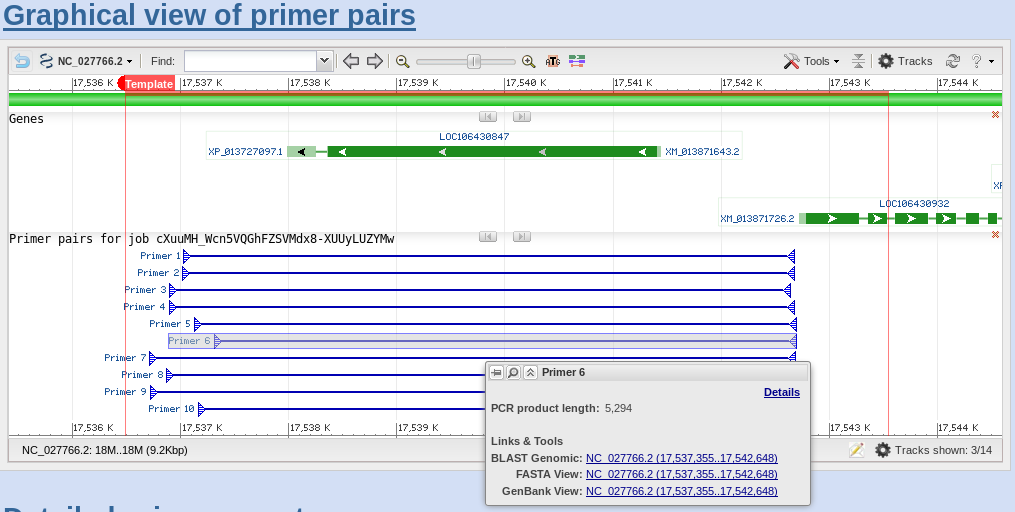Click the back/undo navigation arrow icon
Image resolution: width=1015 pixels, height=512 pixels.
[x=22, y=61]
